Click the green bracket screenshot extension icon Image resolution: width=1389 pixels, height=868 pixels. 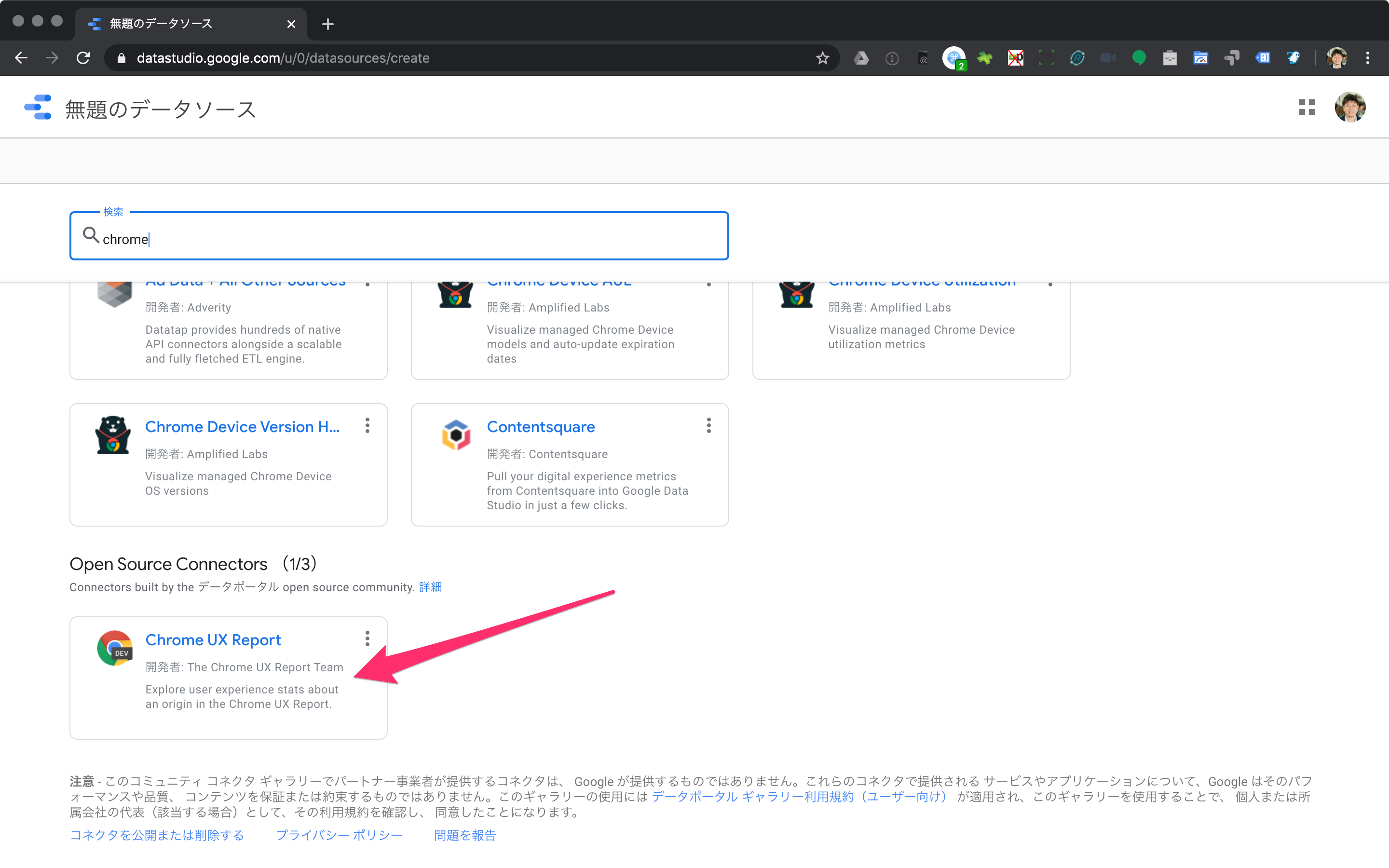(x=1047, y=58)
